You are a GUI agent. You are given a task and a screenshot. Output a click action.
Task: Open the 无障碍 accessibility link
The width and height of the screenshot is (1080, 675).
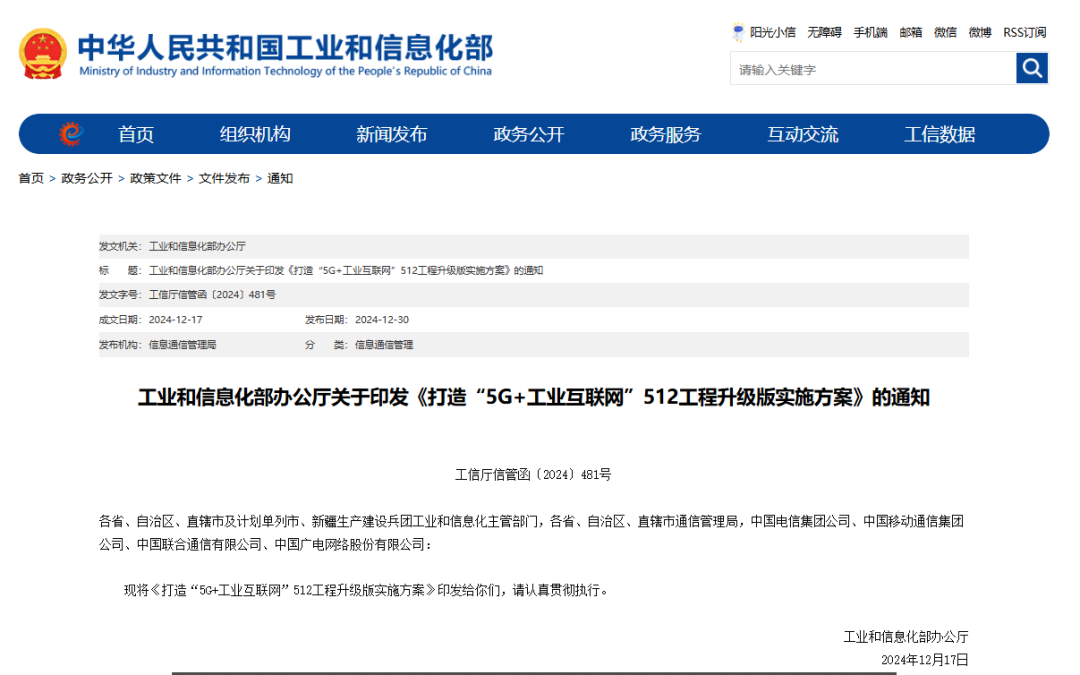coord(825,32)
